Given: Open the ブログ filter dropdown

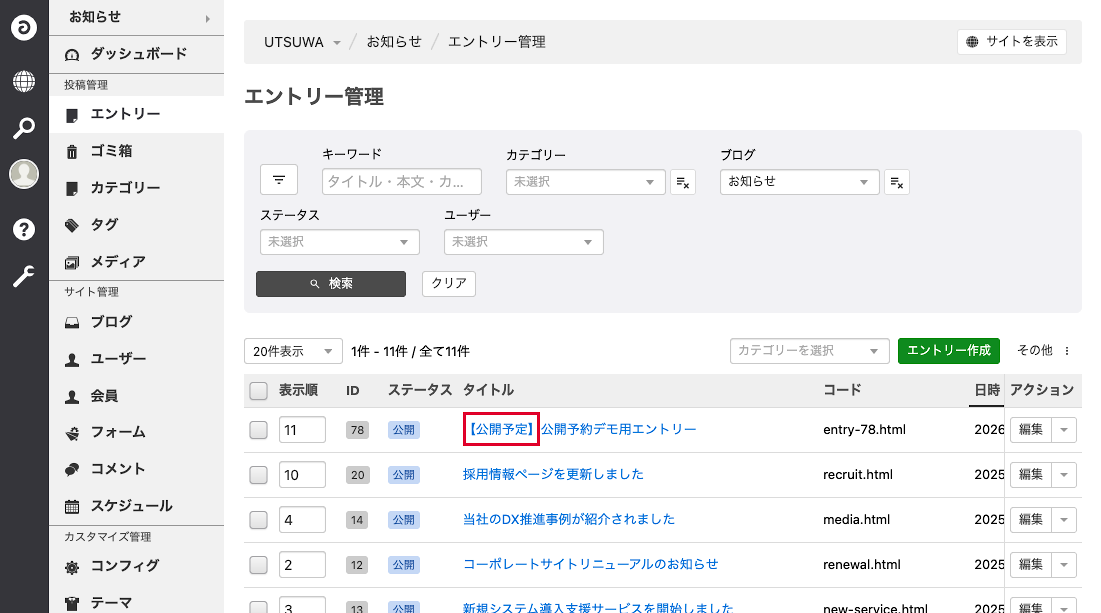Looking at the screenshot, I should click(799, 182).
